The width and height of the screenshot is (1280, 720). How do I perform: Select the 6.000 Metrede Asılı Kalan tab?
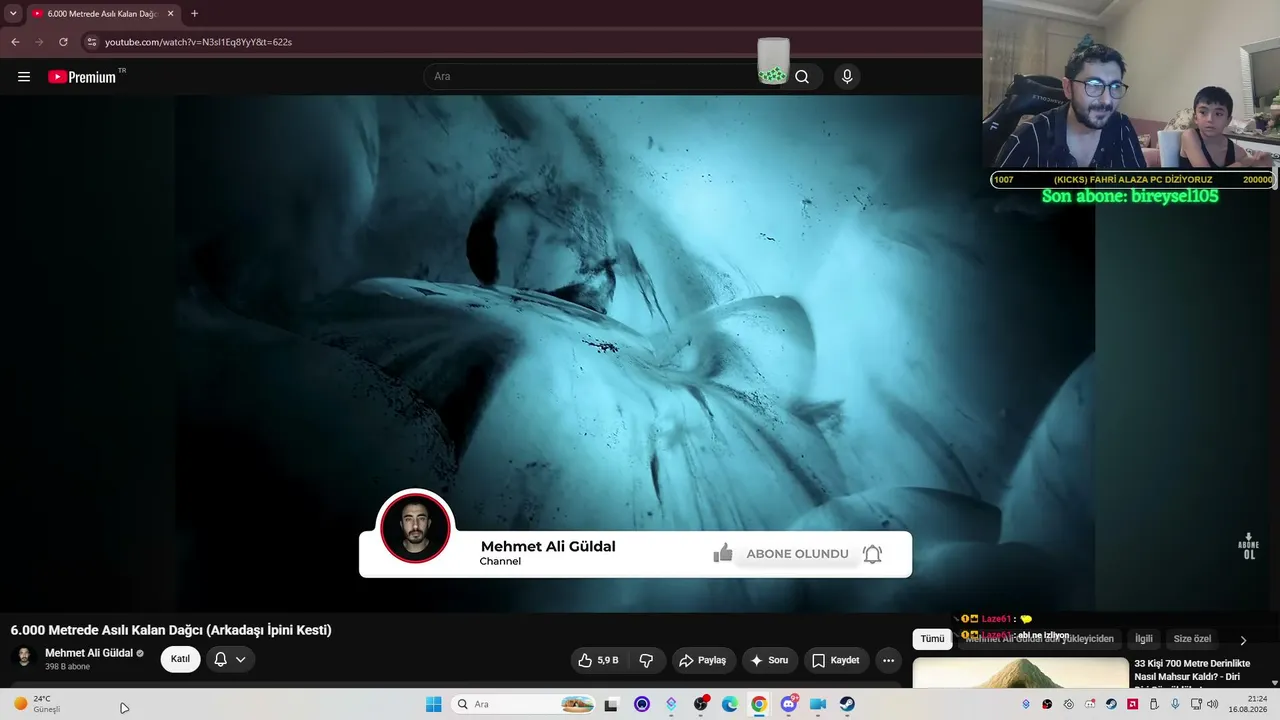click(103, 14)
